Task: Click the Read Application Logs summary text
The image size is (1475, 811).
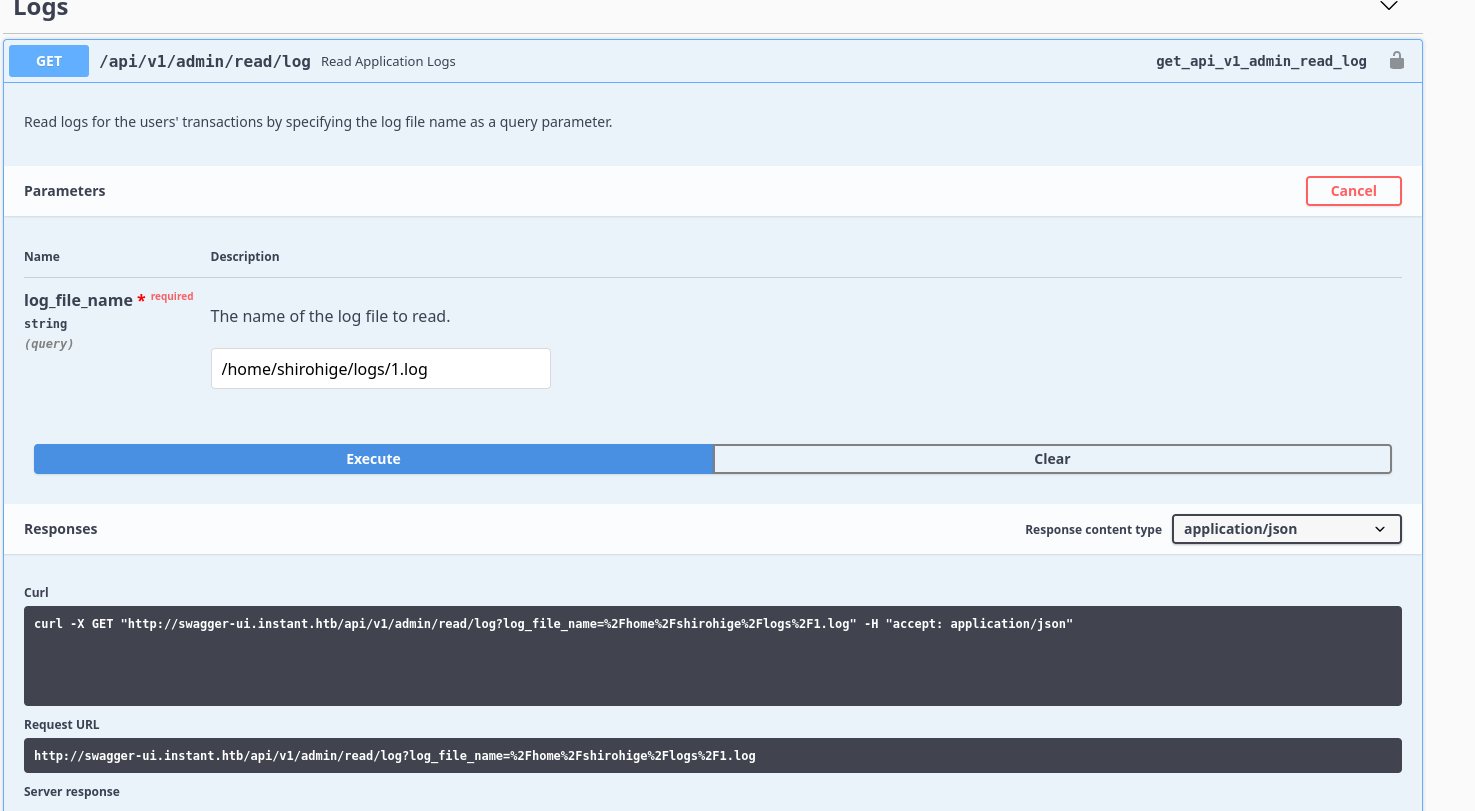Action: [388, 62]
